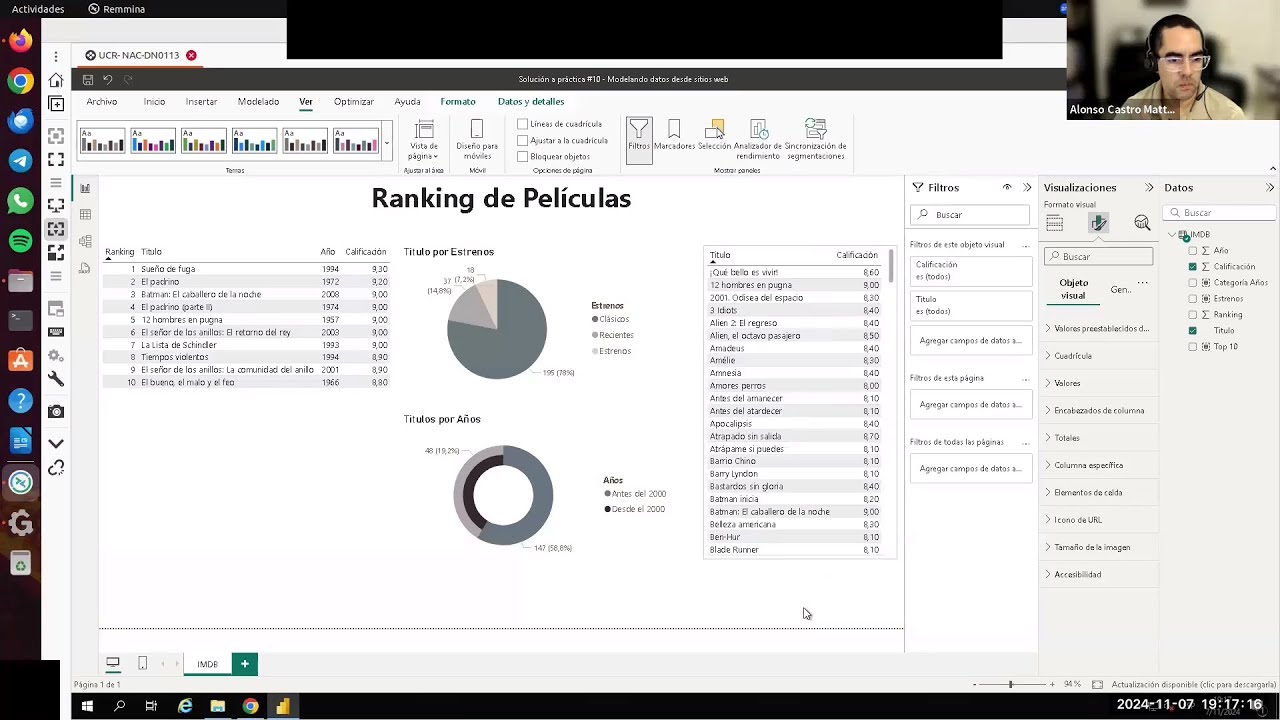The width and height of the screenshot is (1280, 720).
Task: Open the Temas gallery dropdown arrow
Action: 387,143
